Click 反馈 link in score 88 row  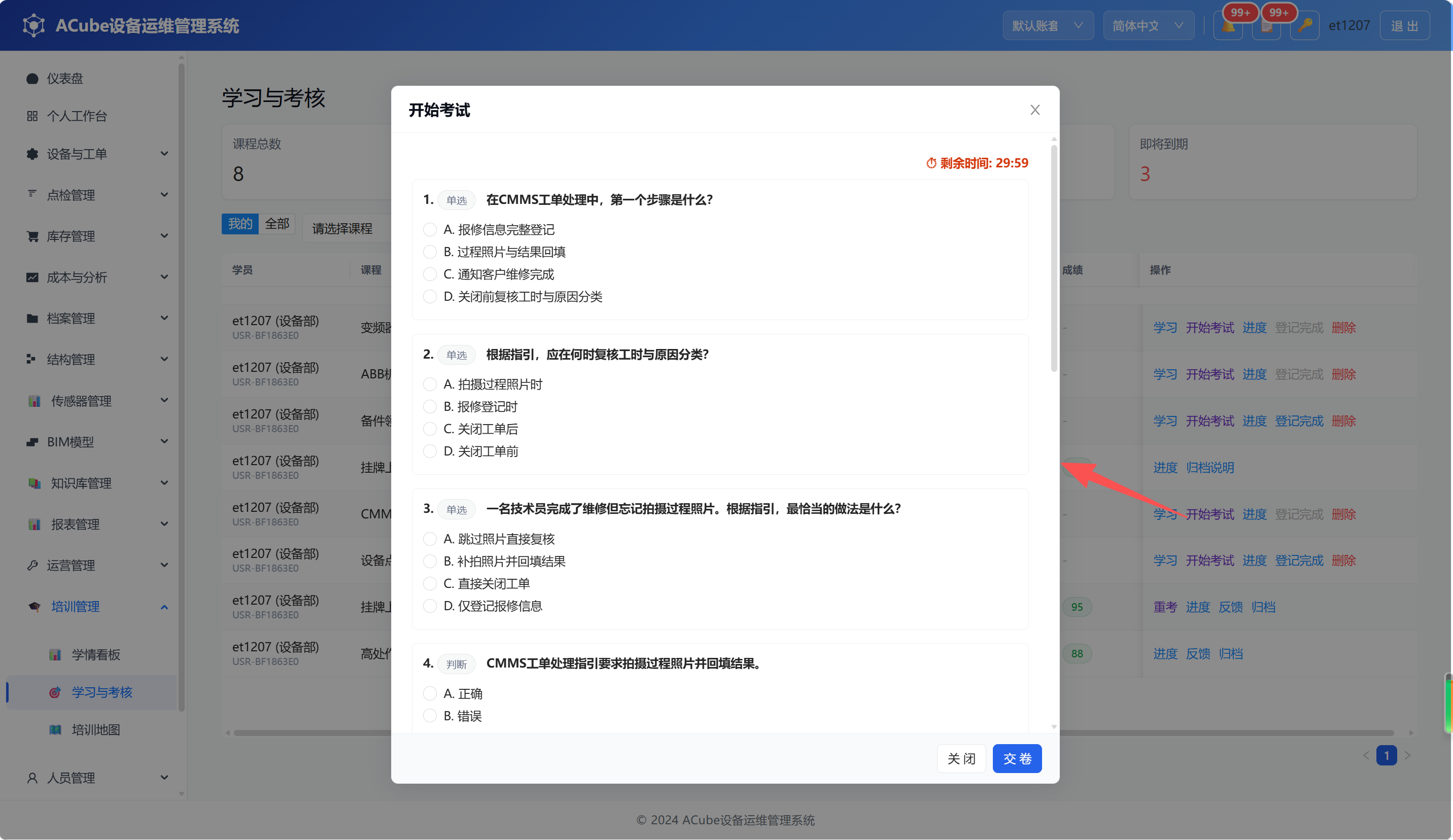tap(1198, 654)
